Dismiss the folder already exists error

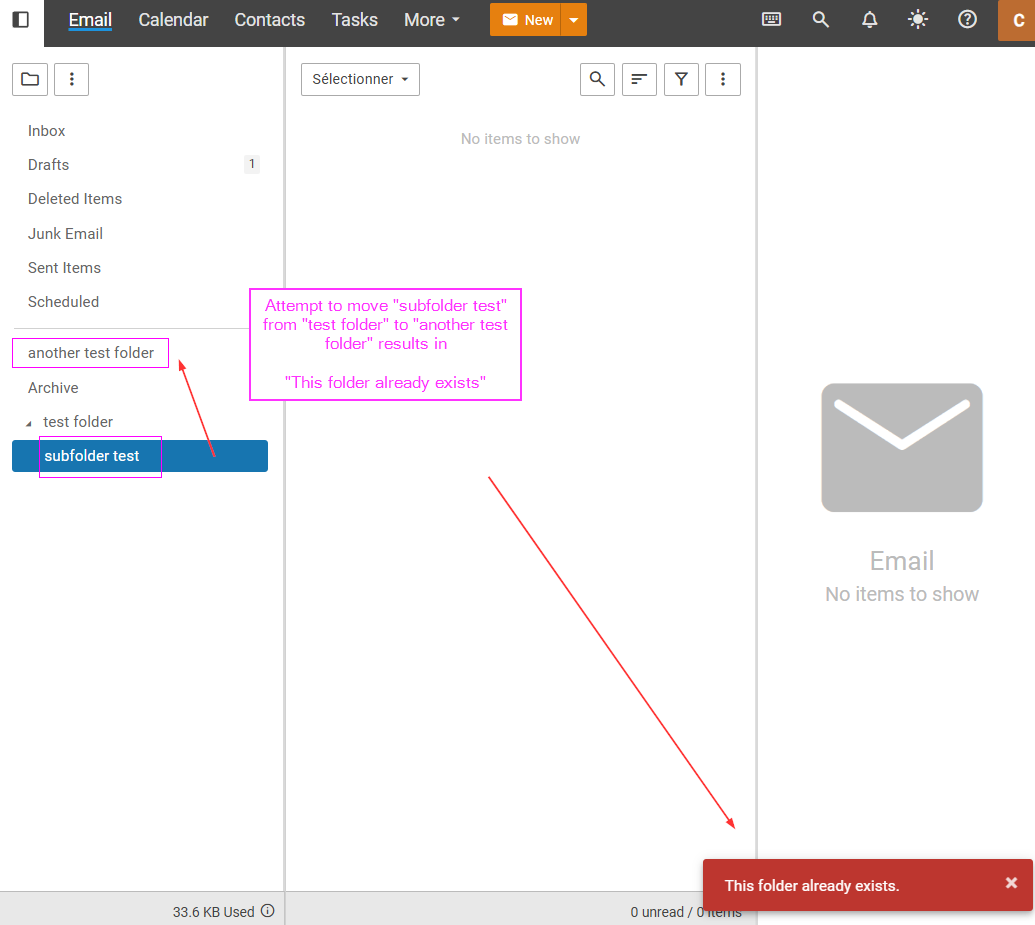tap(1011, 883)
